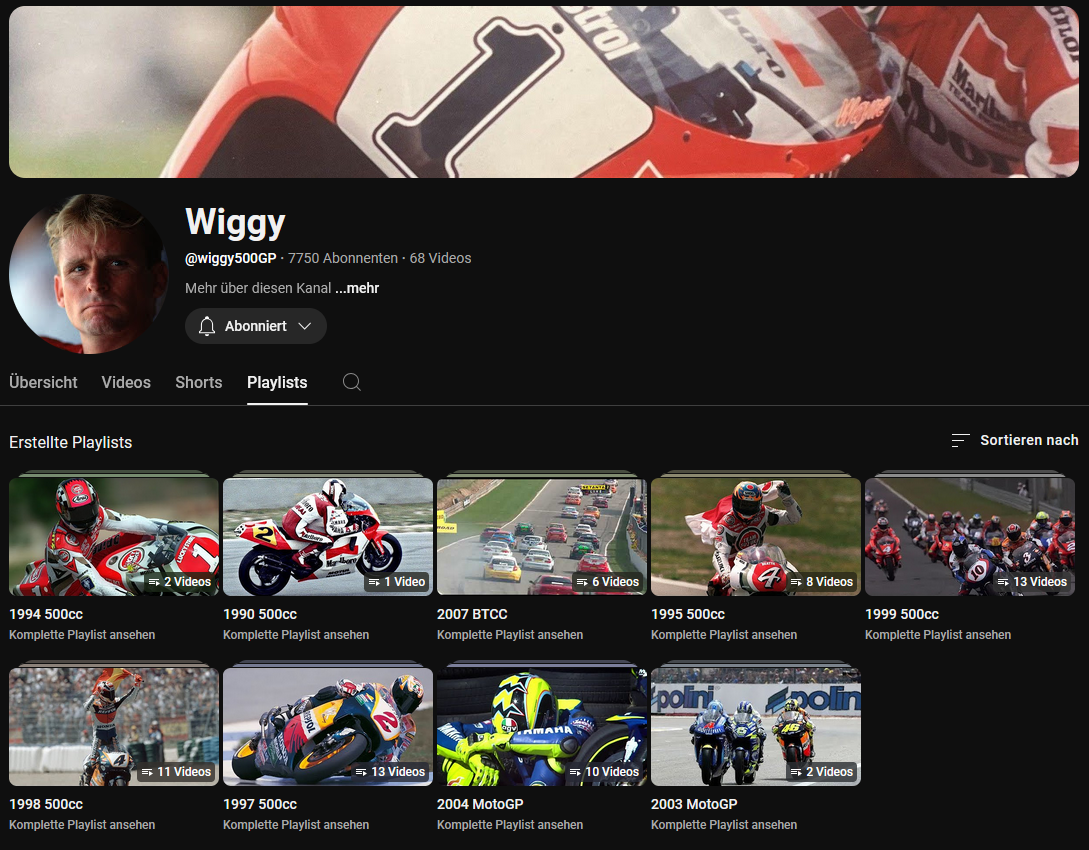Open the 1998 500cc playlist thumbnail
The image size is (1089, 850).
coord(113,725)
